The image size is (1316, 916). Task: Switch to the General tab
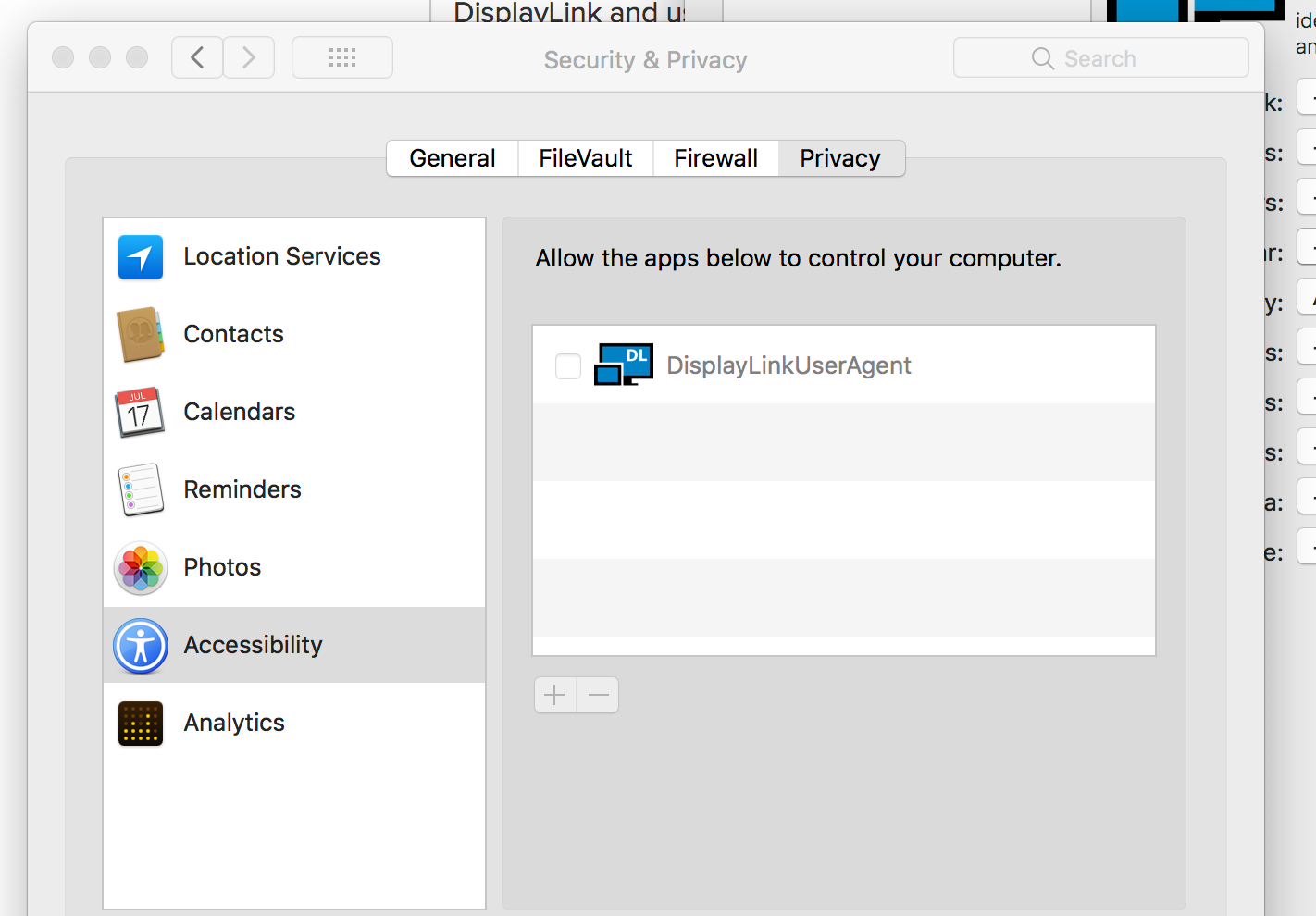coord(453,158)
